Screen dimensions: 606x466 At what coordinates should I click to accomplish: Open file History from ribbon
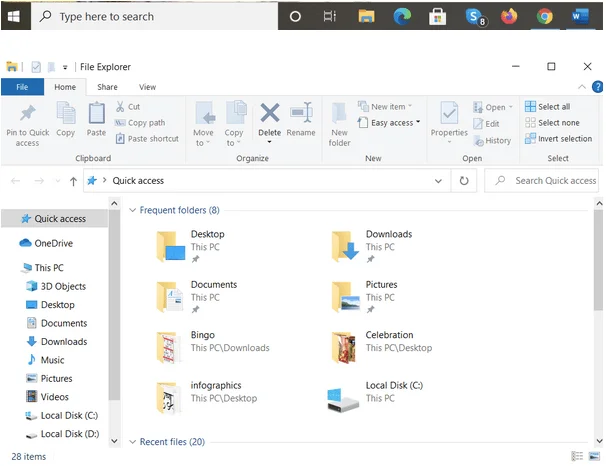[x=492, y=141]
